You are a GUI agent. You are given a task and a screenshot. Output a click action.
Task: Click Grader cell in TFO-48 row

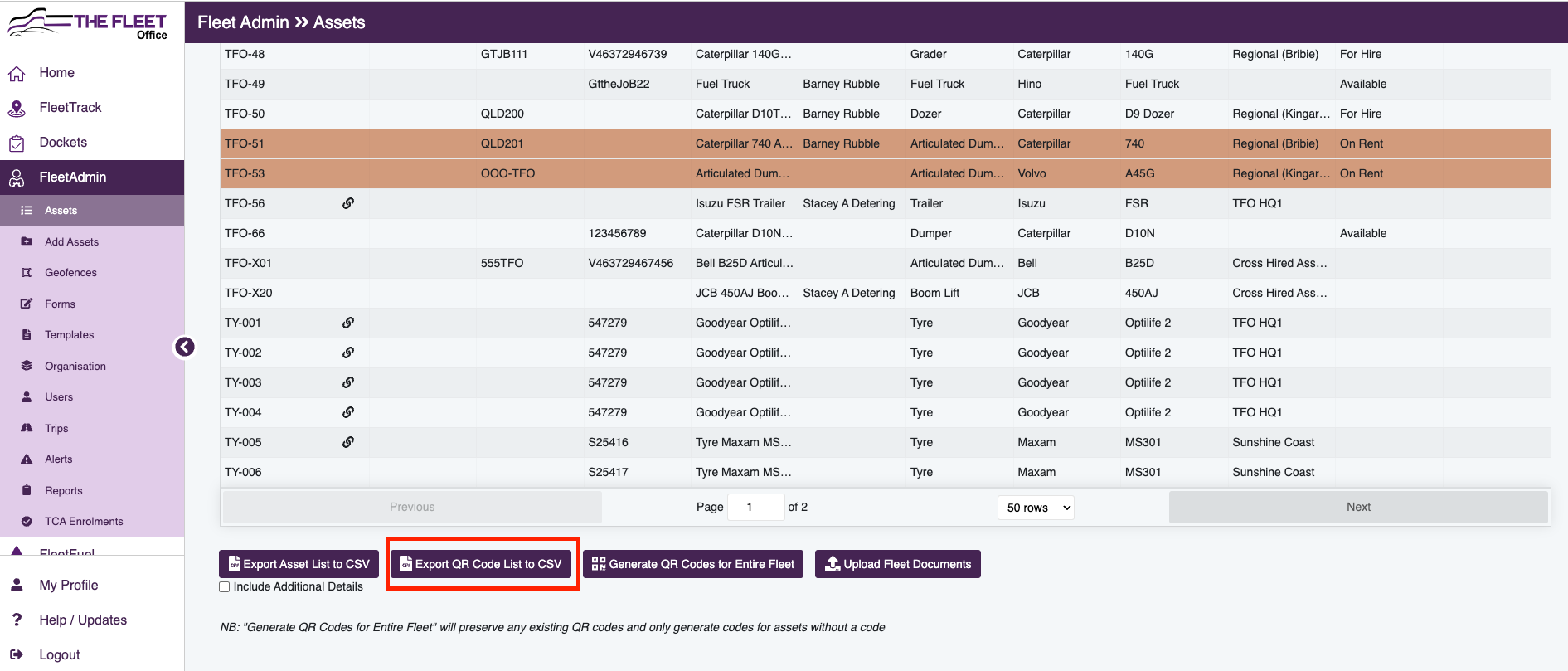coord(928,54)
